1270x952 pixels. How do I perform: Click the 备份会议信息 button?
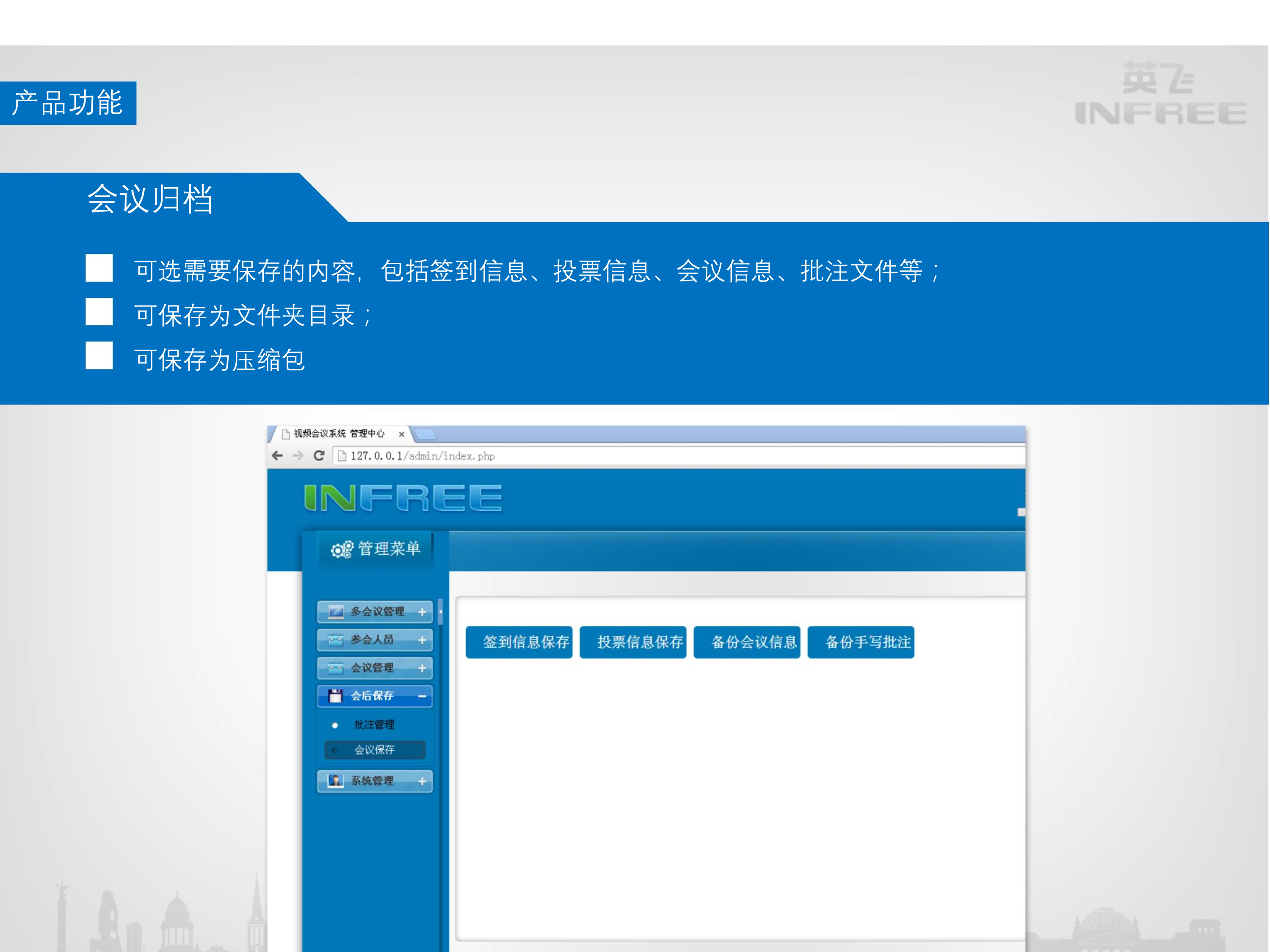click(x=747, y=642)
